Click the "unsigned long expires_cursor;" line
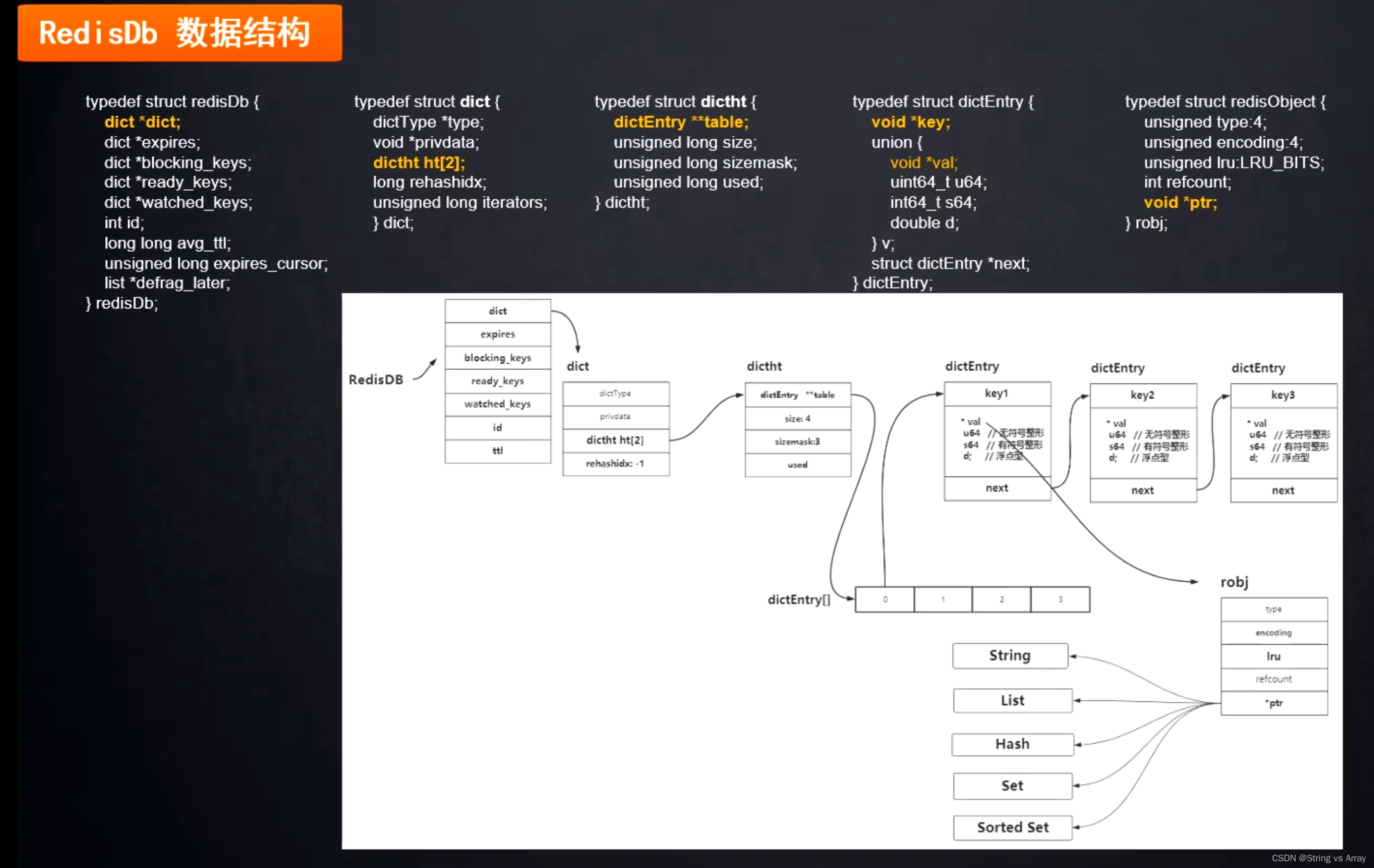 coord(216,264)
